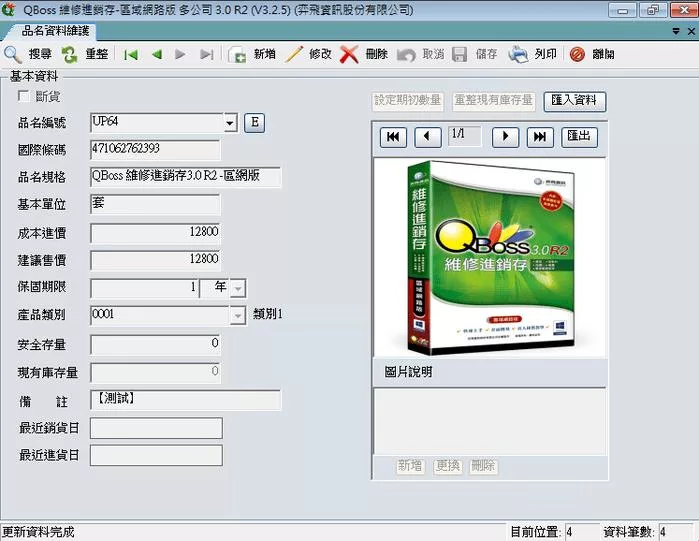Screen dimensions: 699x541
Task: Click the 新增 add record icon
Action: [x=238, y=54]
